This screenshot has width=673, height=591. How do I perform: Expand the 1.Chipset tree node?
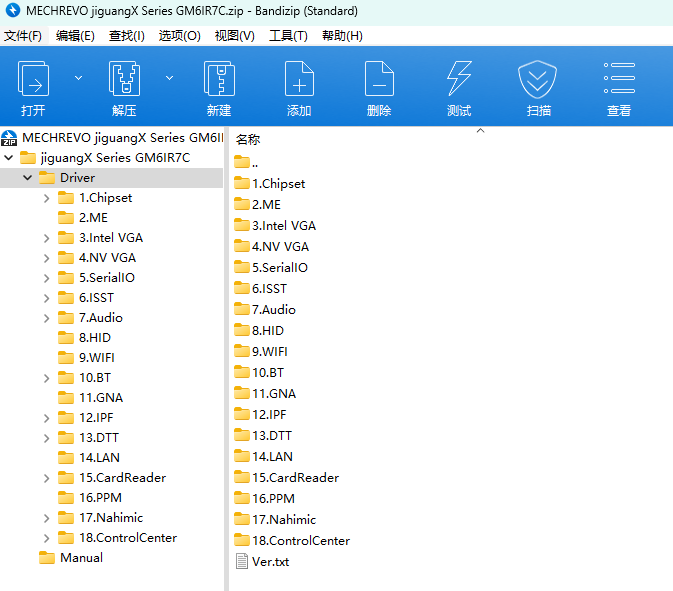[x=46, y=198]
